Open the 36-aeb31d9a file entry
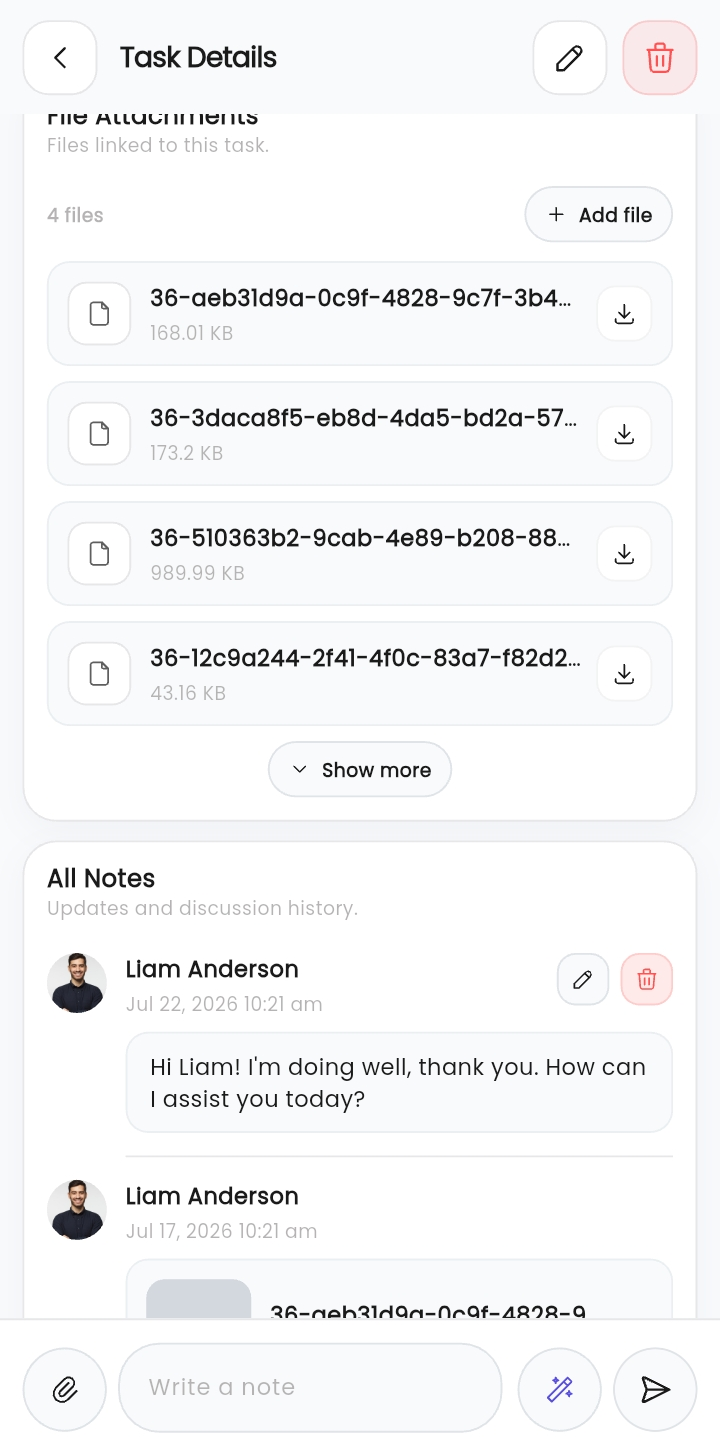The height and width of the screenshot is (1446, 720). pyautogui.click(x=360, y=314)
